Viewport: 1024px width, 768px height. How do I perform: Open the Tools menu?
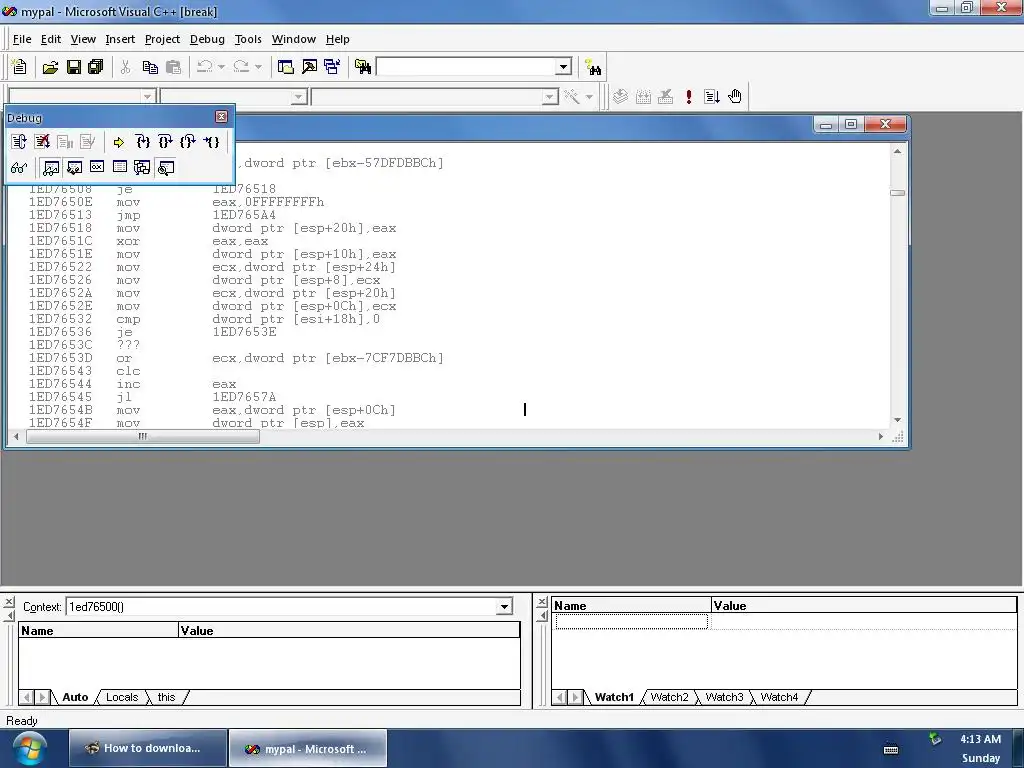(x=248, y=39)
